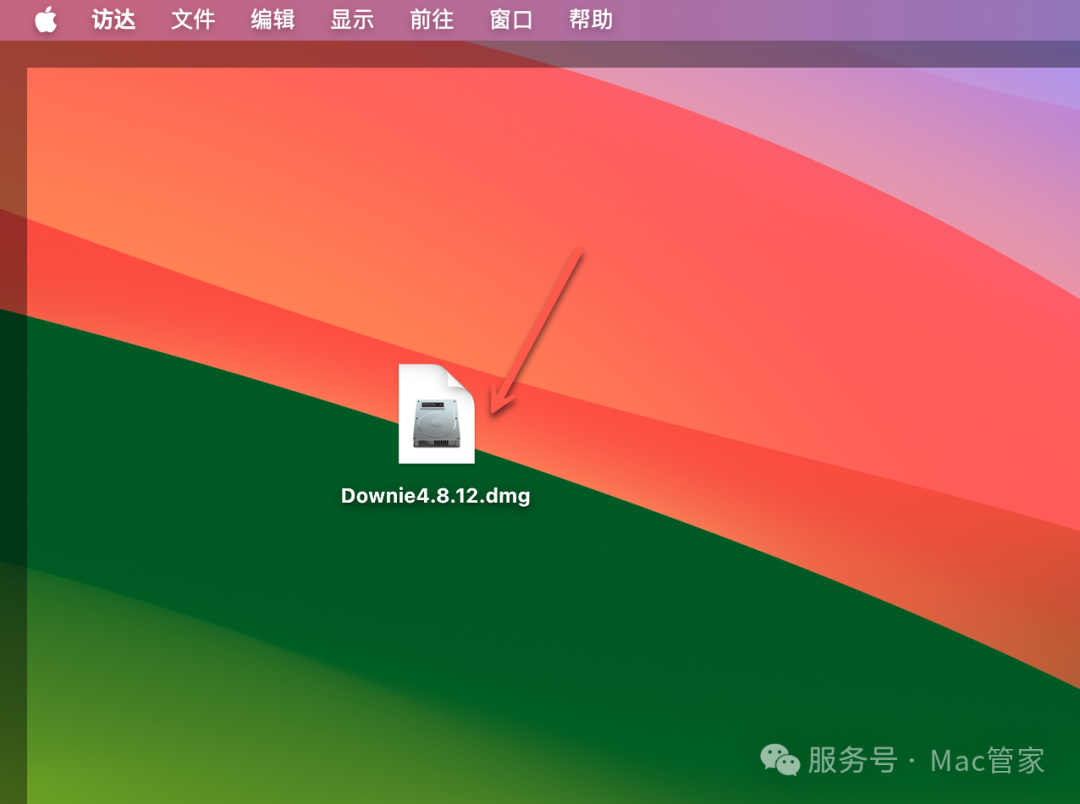Select the Downnie4.8.12.dmg disk image icon

click(437, 413)
